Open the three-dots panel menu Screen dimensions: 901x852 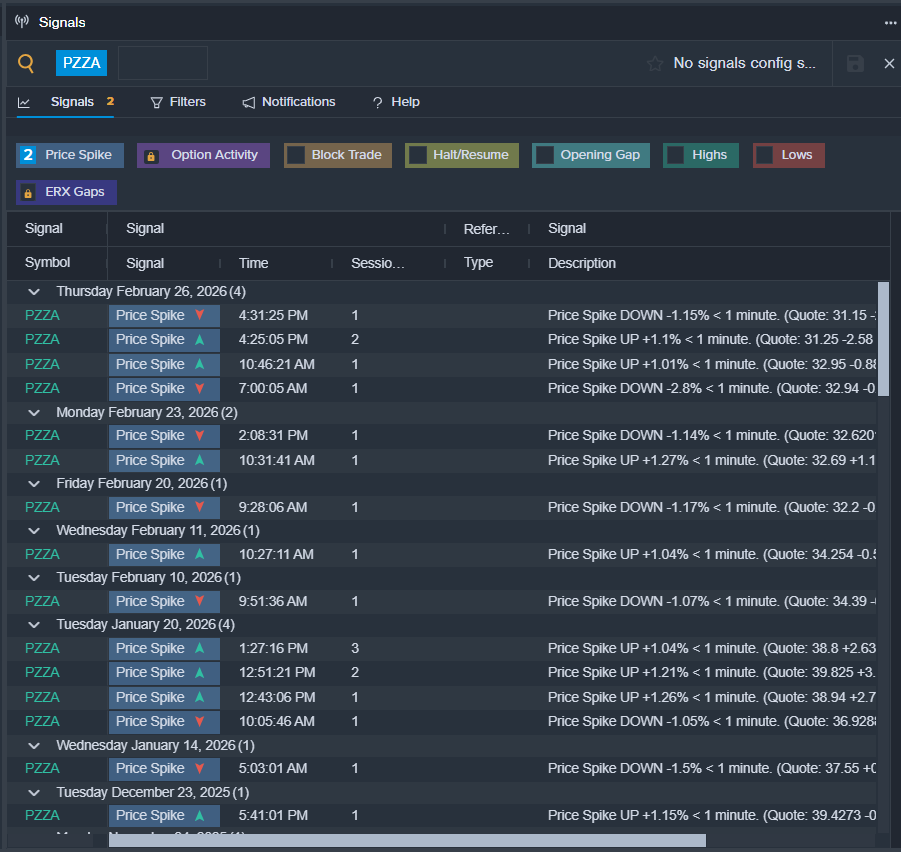pos(890,22)
